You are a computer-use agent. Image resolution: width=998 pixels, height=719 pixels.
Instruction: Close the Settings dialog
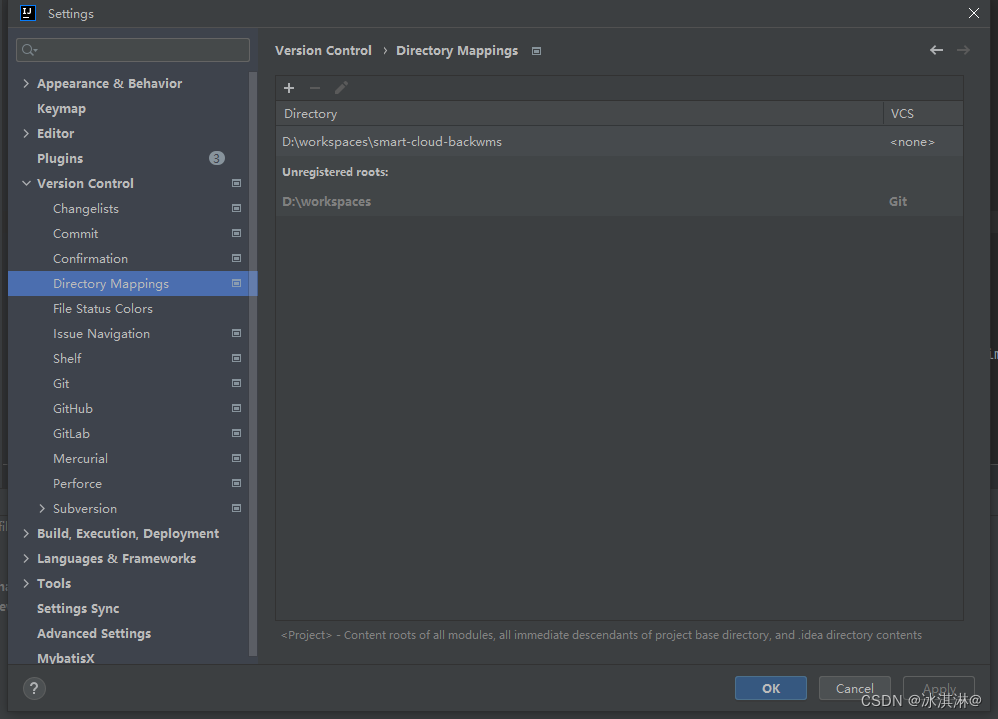[973, 13]
